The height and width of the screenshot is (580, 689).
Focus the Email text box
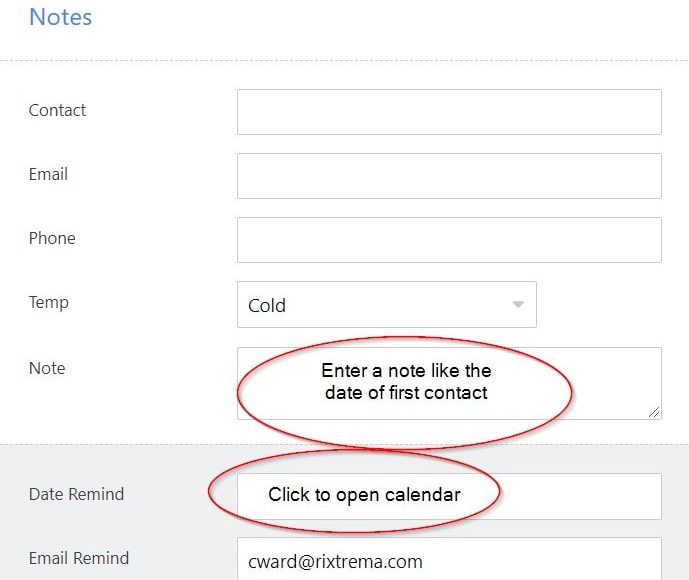(449, 176)
